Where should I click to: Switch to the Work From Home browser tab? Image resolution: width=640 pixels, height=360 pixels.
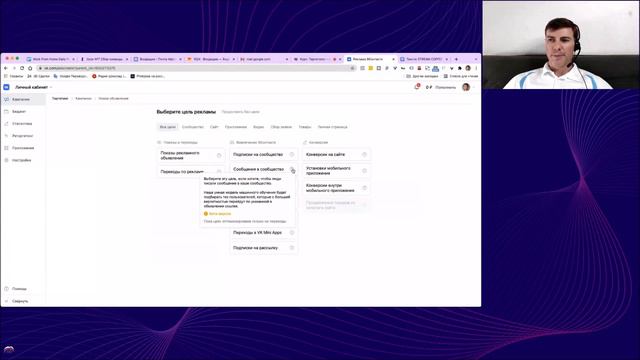click(50, 59)
